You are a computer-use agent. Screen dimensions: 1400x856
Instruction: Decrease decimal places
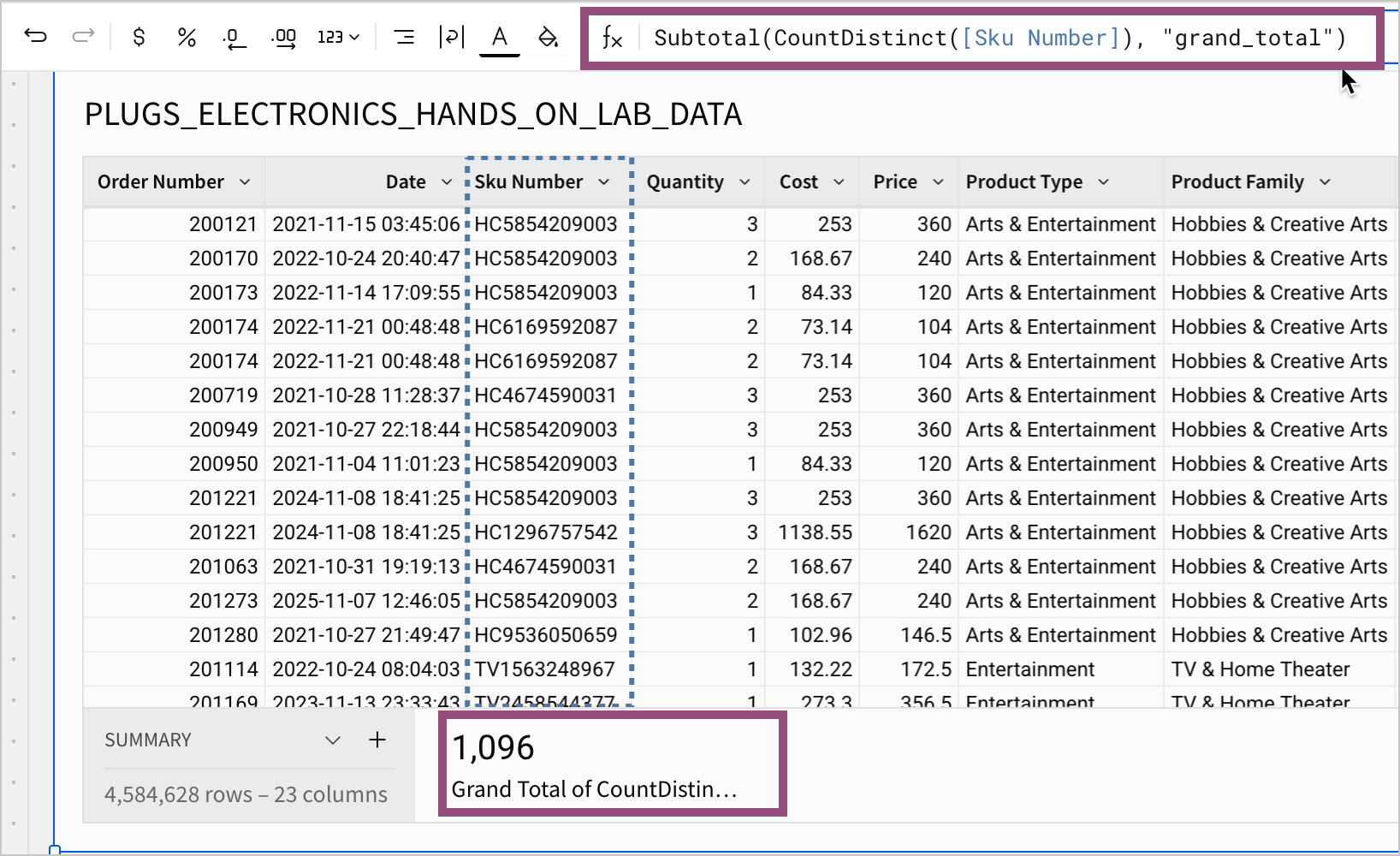234,38
